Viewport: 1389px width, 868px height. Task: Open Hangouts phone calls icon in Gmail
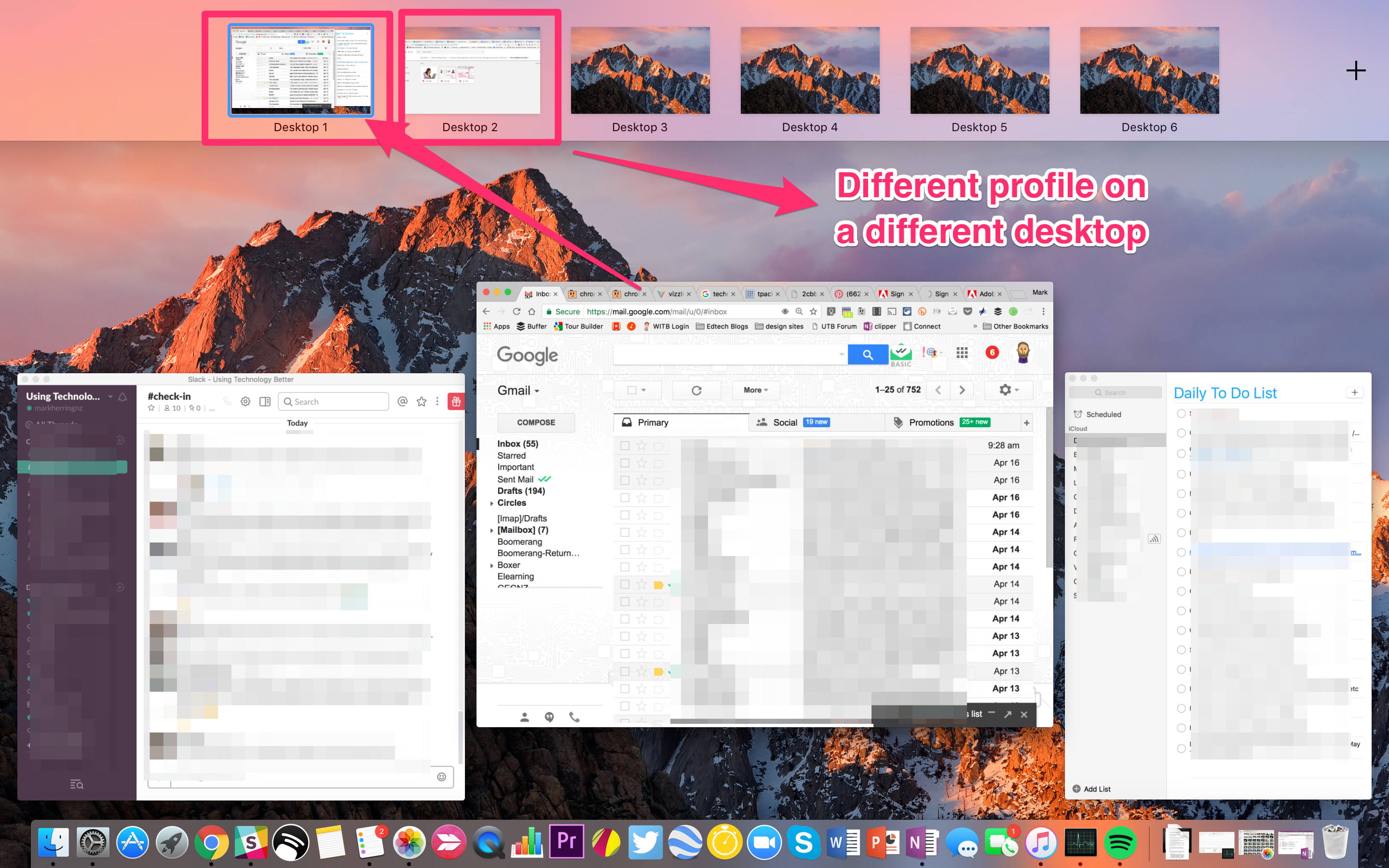pyautogui.click(x=574, y=717)
